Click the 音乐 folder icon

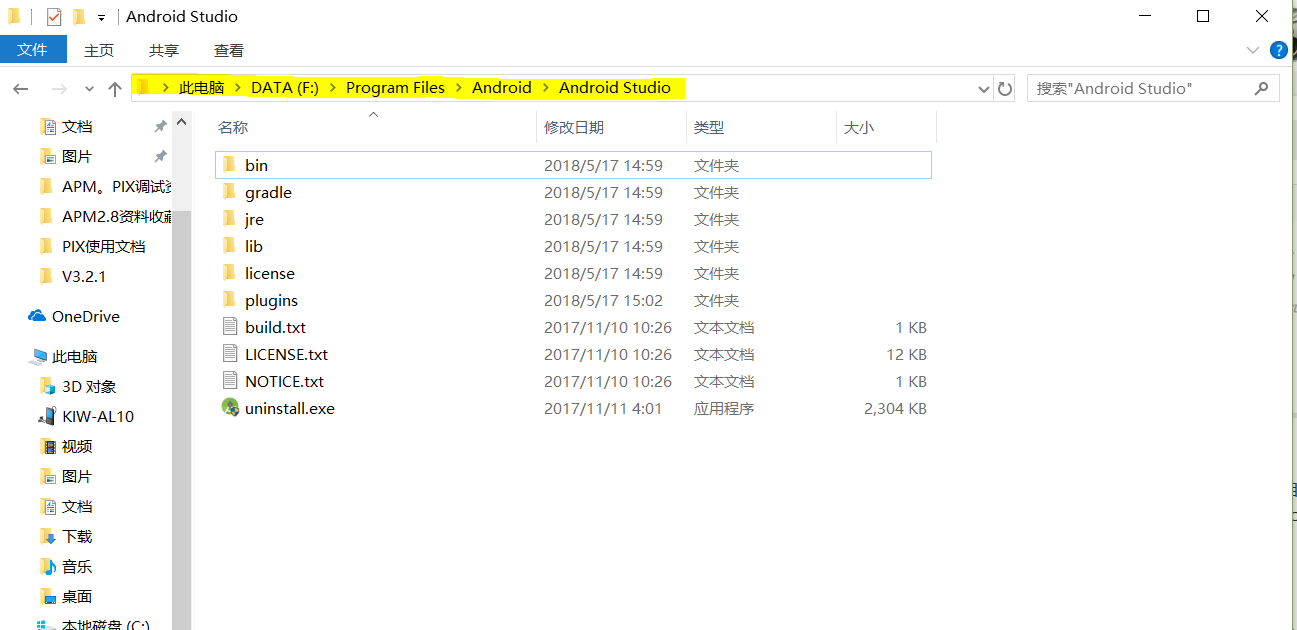click(47, 566)
